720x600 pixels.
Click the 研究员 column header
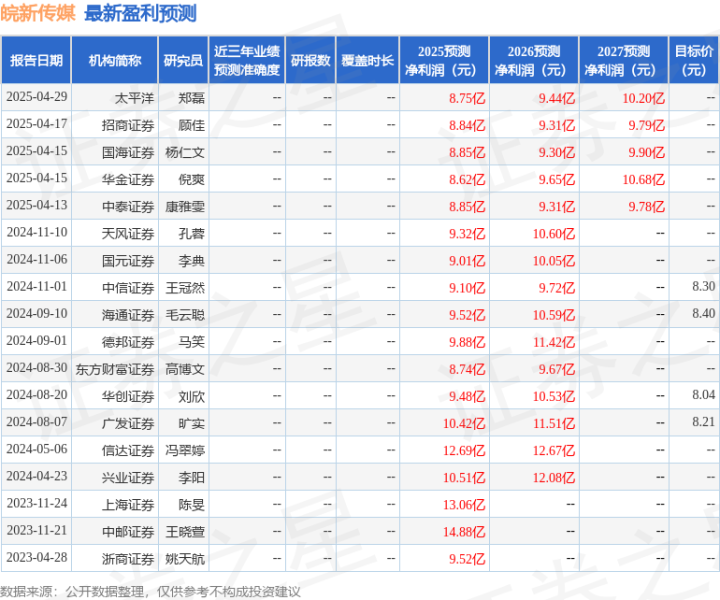click(x=183, y=60)
